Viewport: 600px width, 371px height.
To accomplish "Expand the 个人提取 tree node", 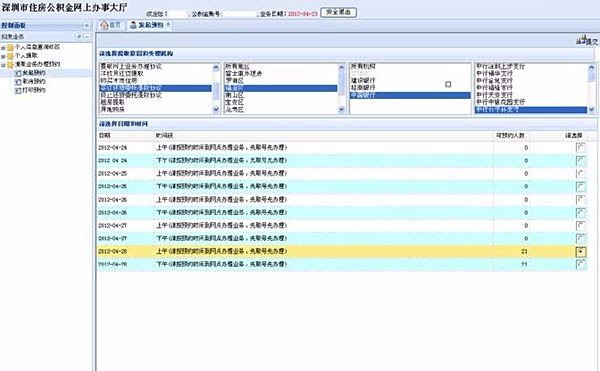I will point(3,57).
